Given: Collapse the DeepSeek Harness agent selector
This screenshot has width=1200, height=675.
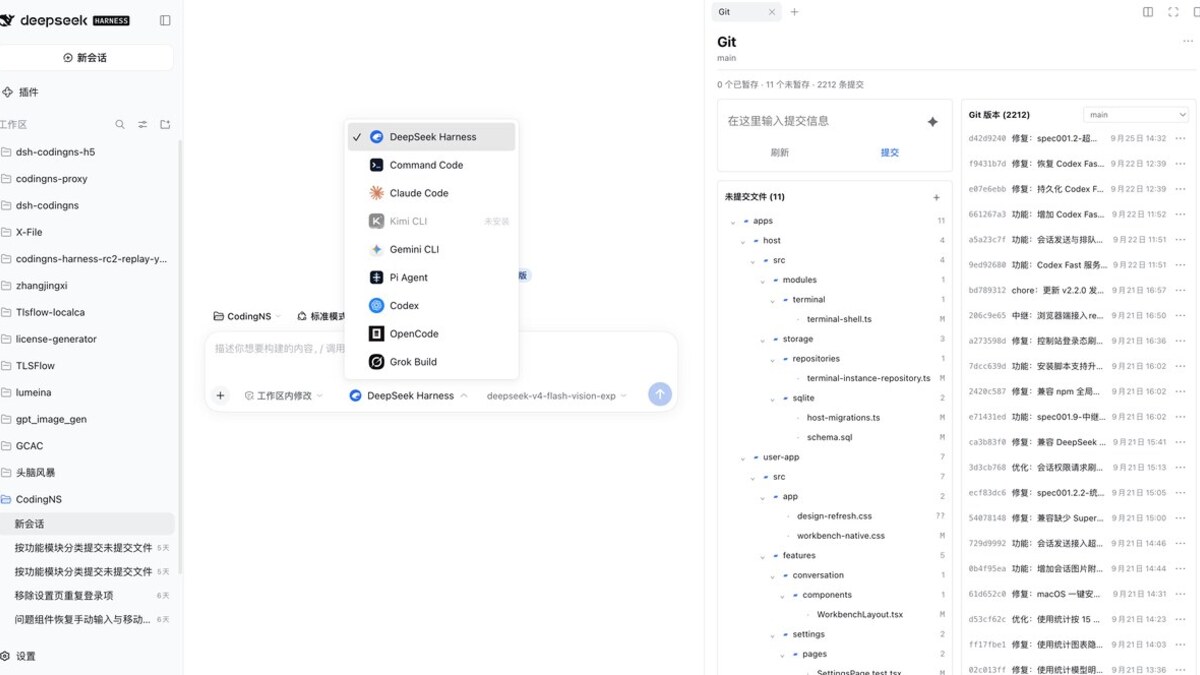Looking at the screenshot, I should click(408, 396).
